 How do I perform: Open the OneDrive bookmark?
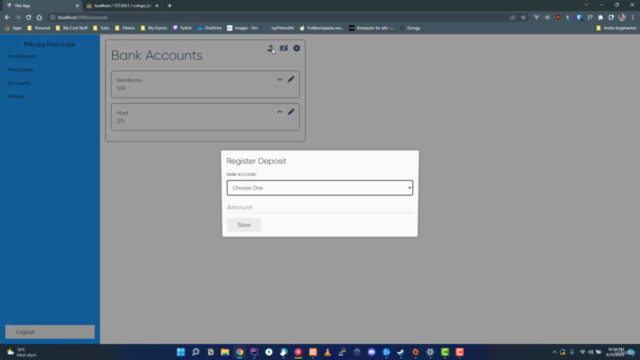pos(209,28)
